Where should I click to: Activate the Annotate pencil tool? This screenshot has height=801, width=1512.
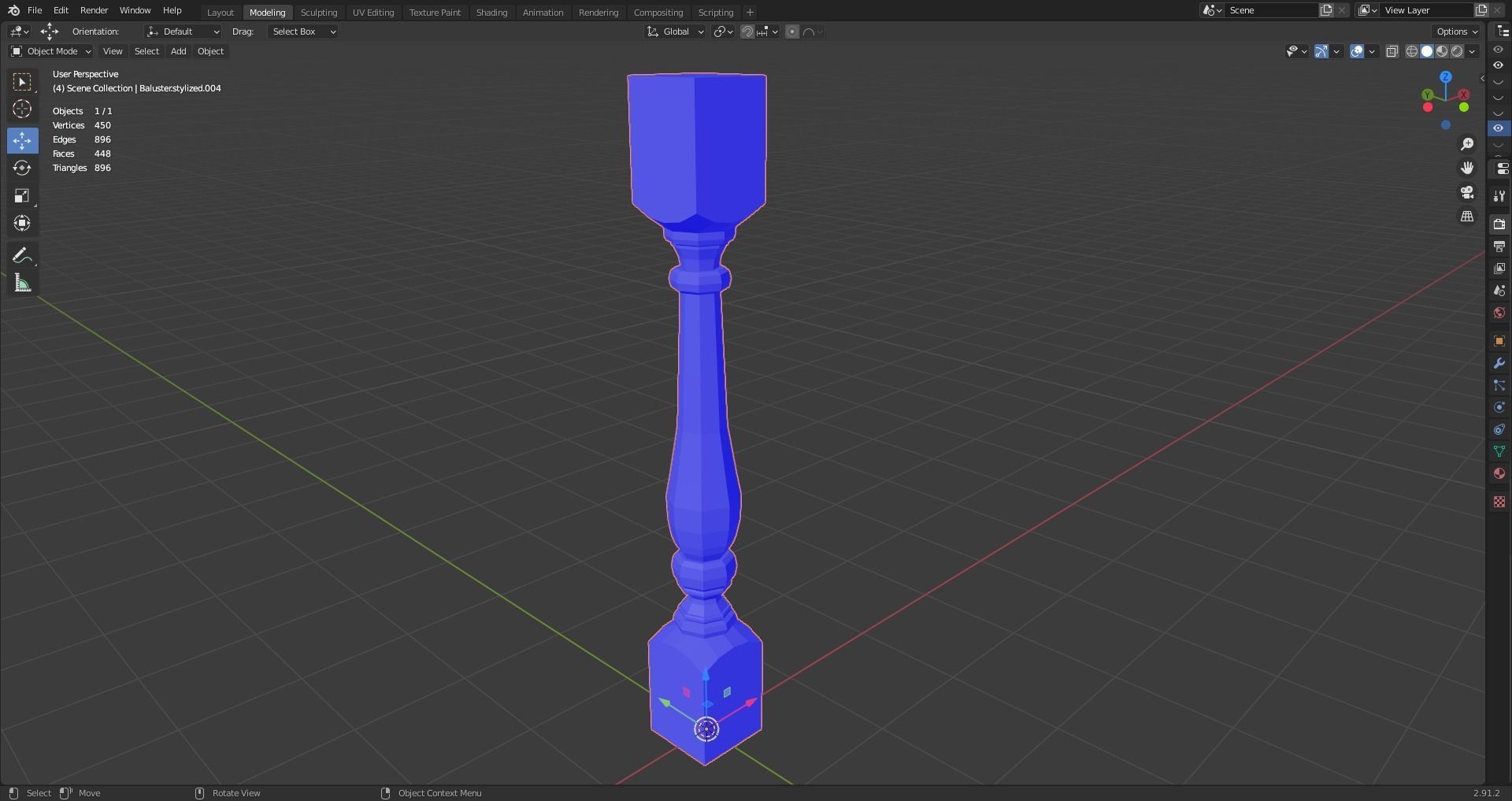(x=22, y=255)
